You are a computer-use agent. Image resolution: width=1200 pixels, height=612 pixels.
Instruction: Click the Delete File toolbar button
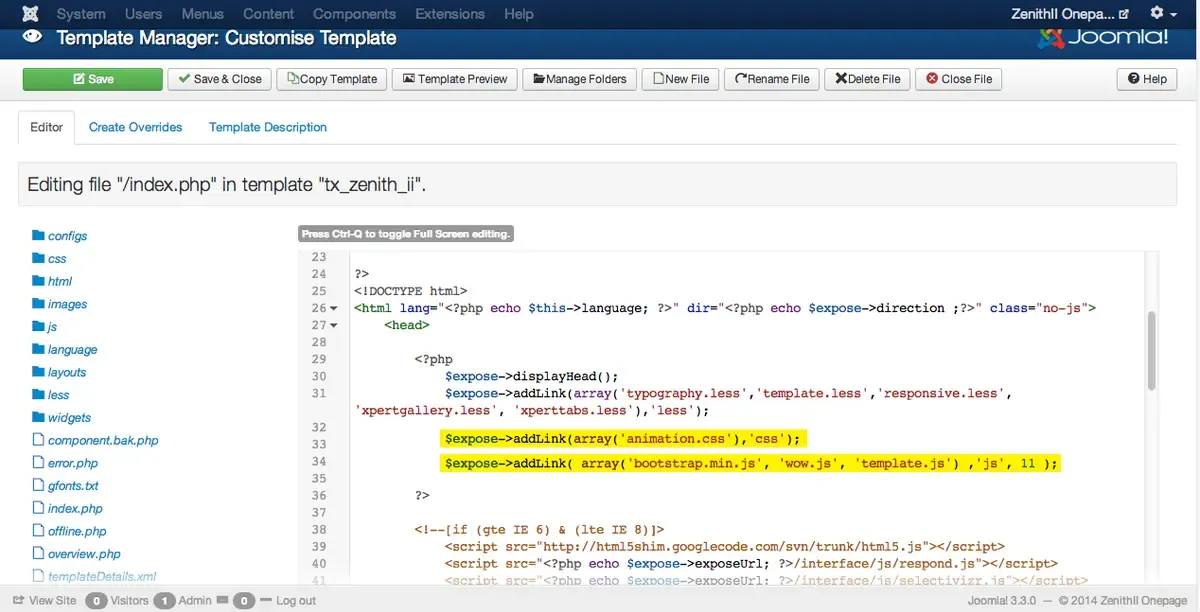pyautogui.click(x=868, y=79)
